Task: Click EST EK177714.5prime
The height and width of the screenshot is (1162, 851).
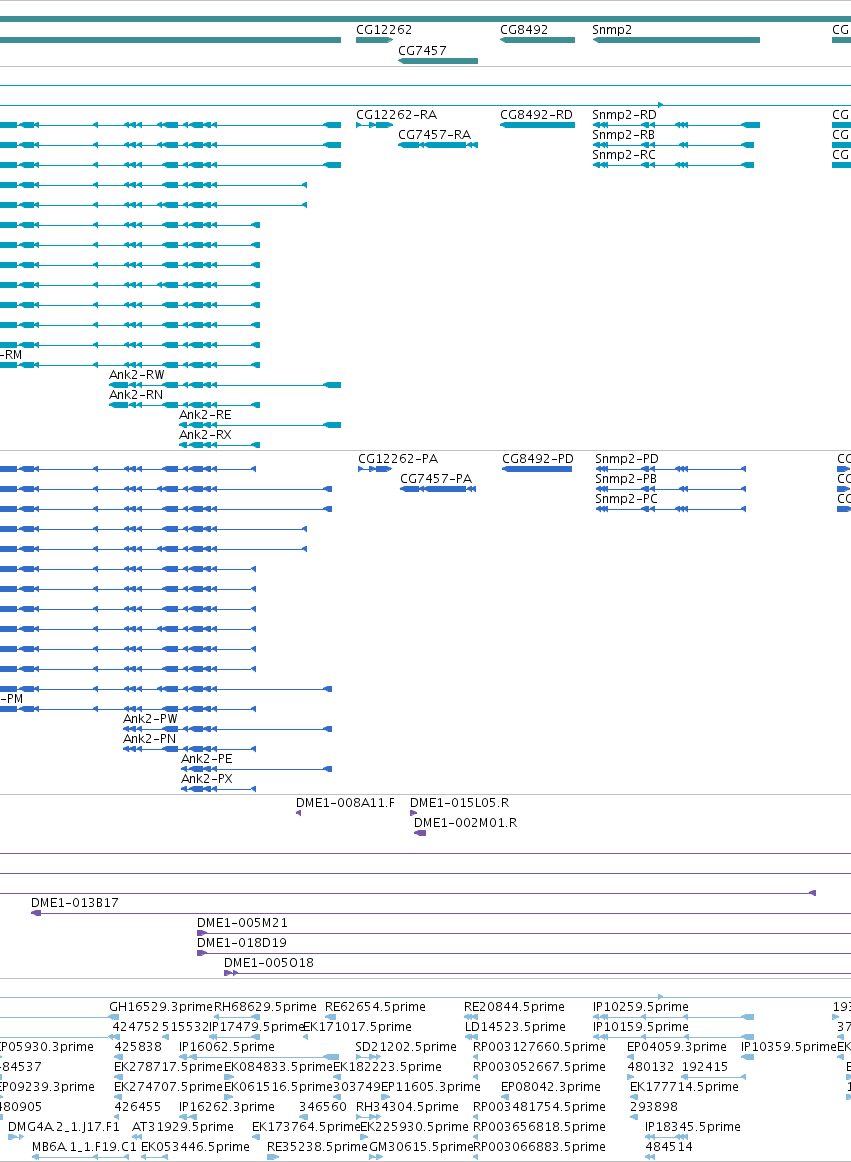Action: [684, 1086]
